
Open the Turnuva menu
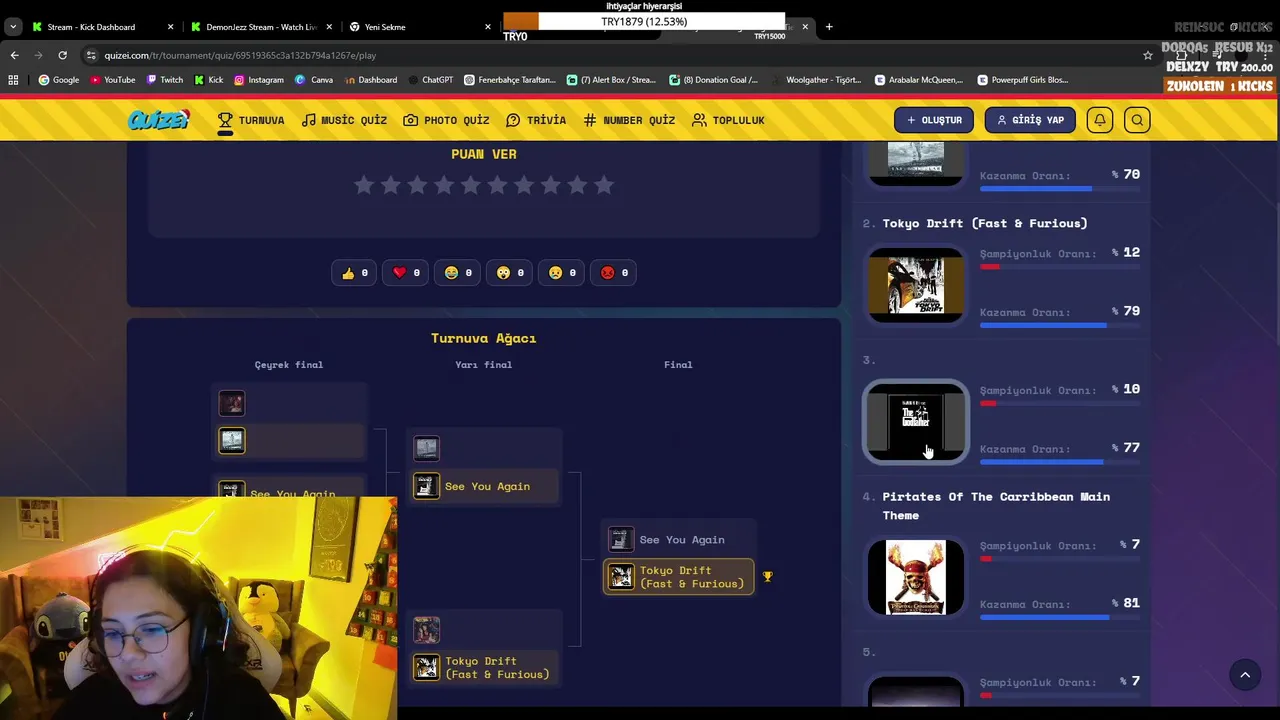tap(251, 120)
